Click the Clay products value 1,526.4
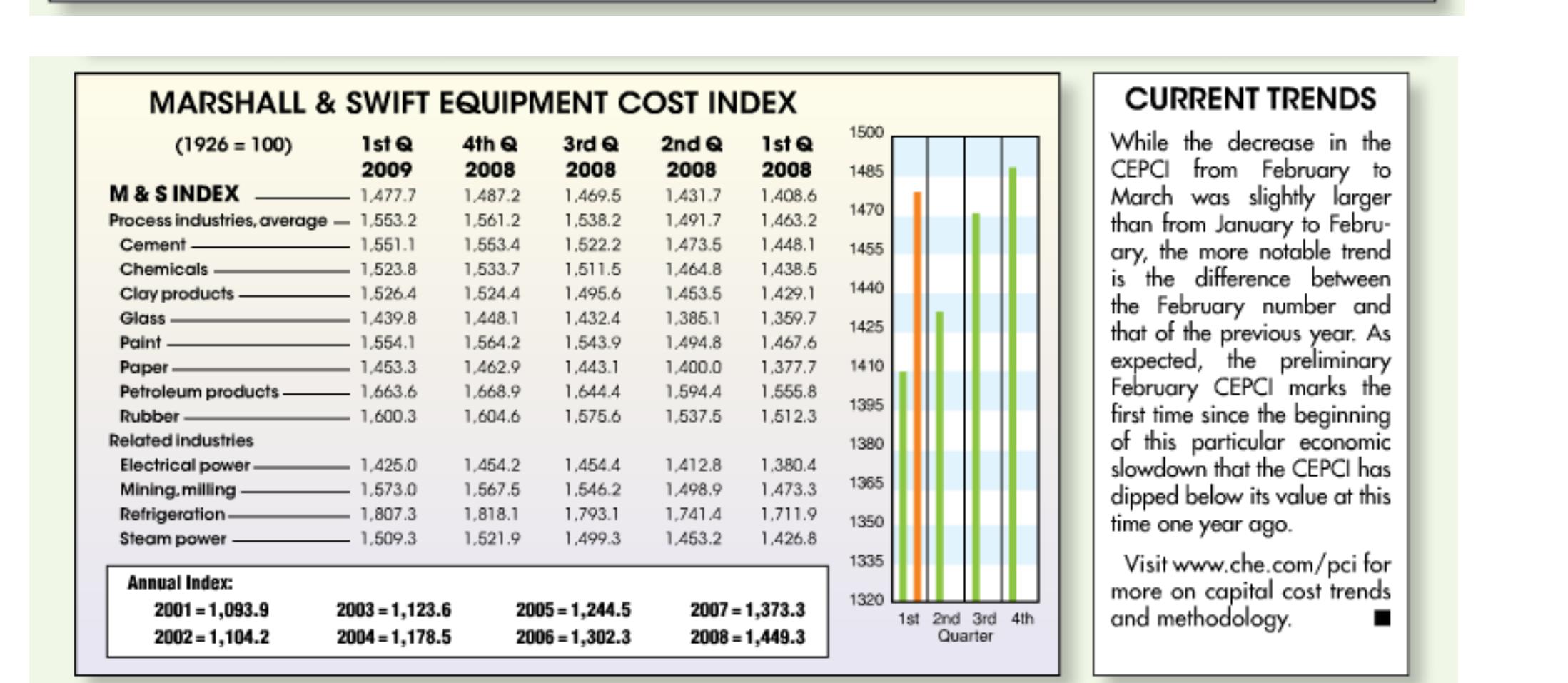1568x683 pixels. tap(388, 293)
